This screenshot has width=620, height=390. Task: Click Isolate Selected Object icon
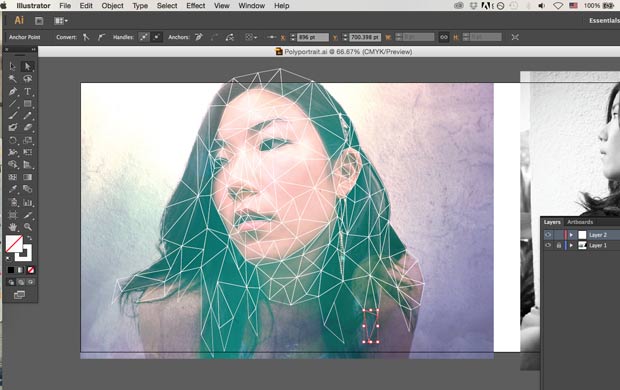pos(515,37)
